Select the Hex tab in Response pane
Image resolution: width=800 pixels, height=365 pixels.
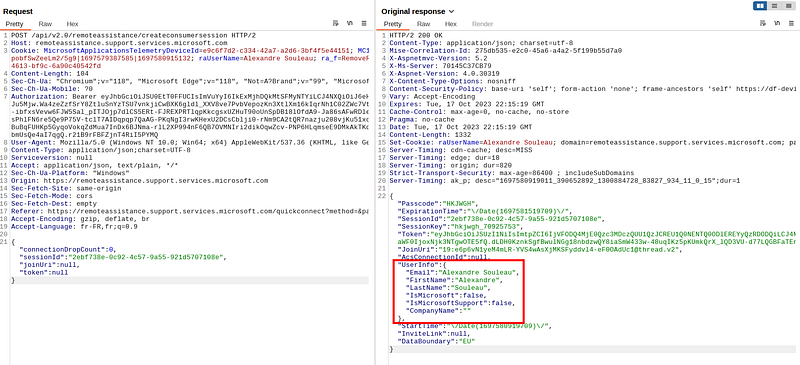[x=451, y=24]
